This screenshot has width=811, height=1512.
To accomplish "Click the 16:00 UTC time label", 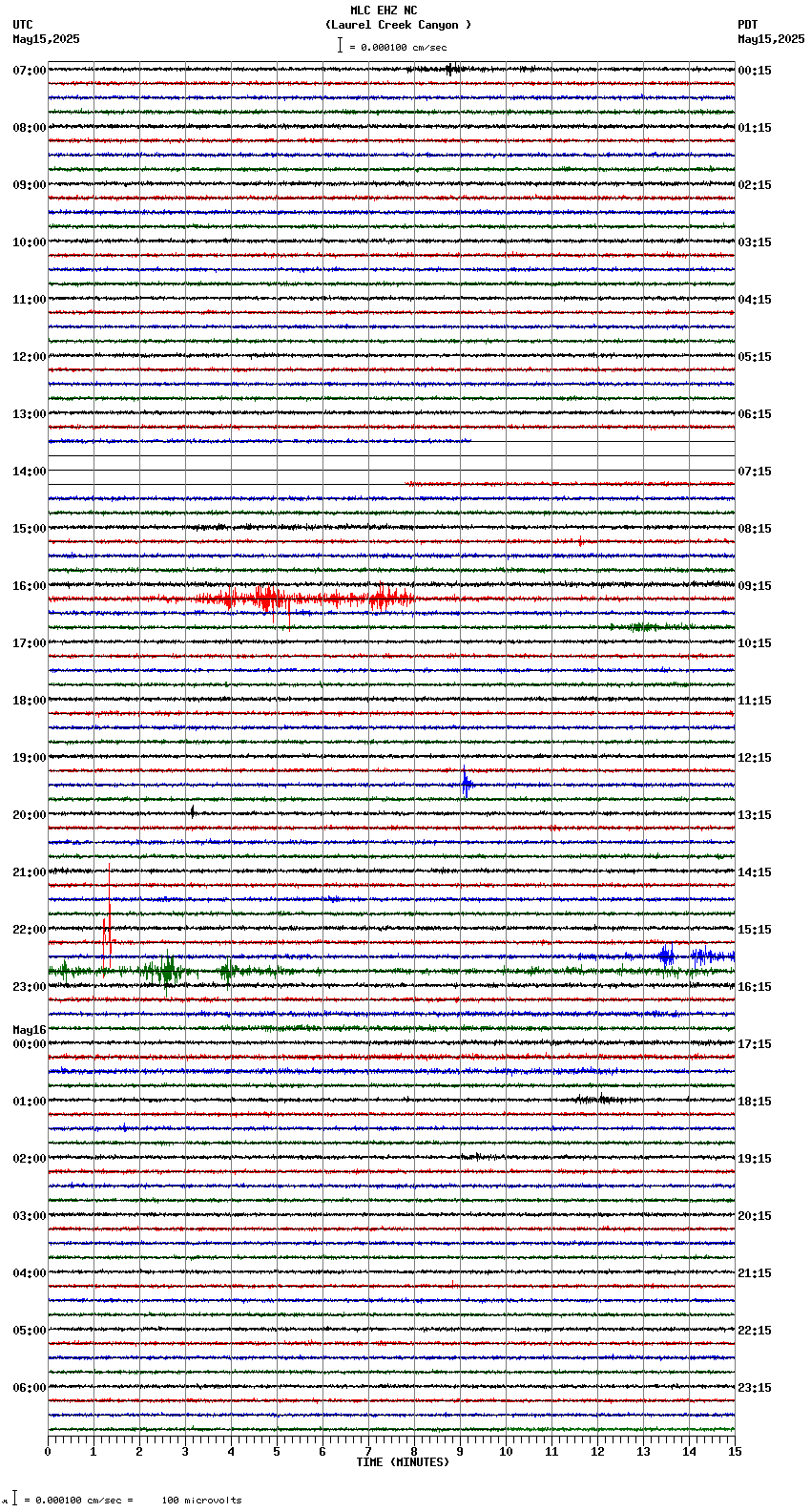I will pos(30,586).
